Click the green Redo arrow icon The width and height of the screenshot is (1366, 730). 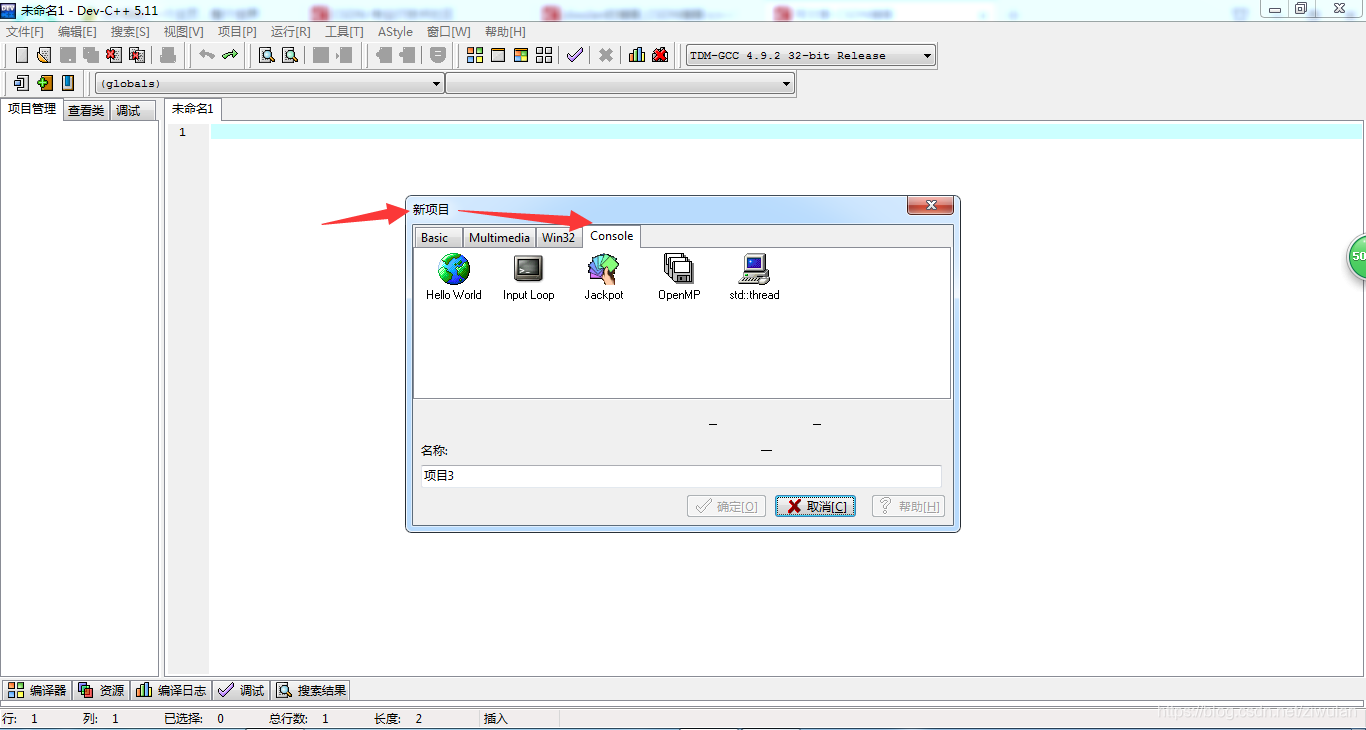point(230,55)
